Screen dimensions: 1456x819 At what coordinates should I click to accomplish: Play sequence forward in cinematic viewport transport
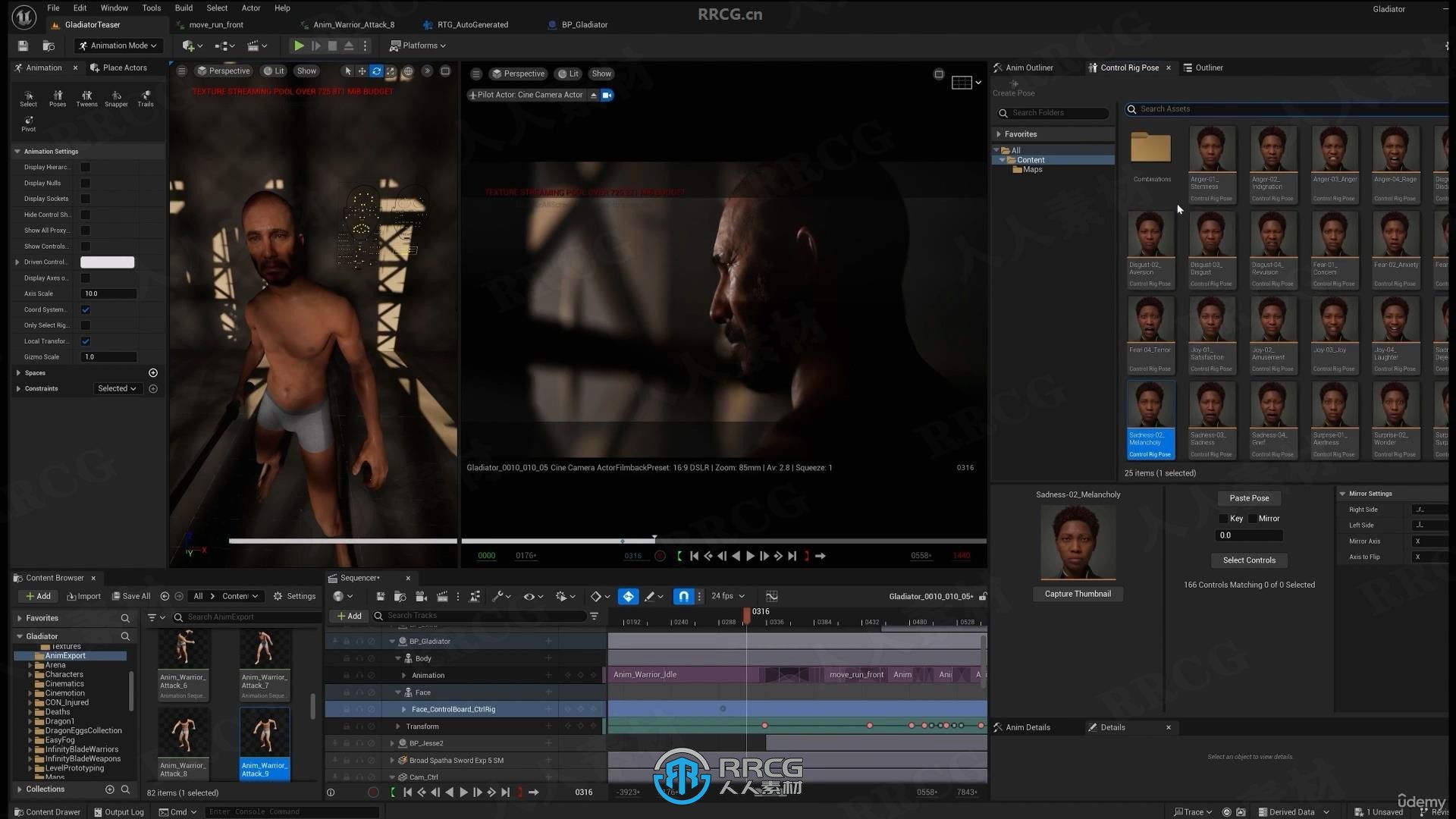point(750,556)
